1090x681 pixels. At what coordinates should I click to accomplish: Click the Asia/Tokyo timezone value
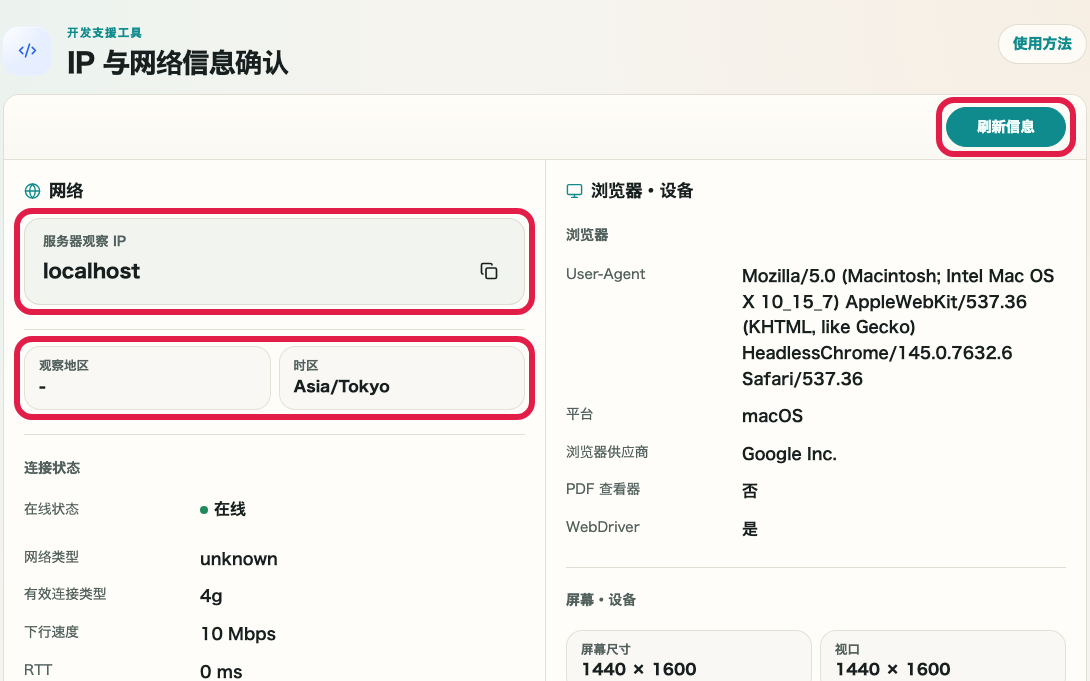click(x=341, y=386)
